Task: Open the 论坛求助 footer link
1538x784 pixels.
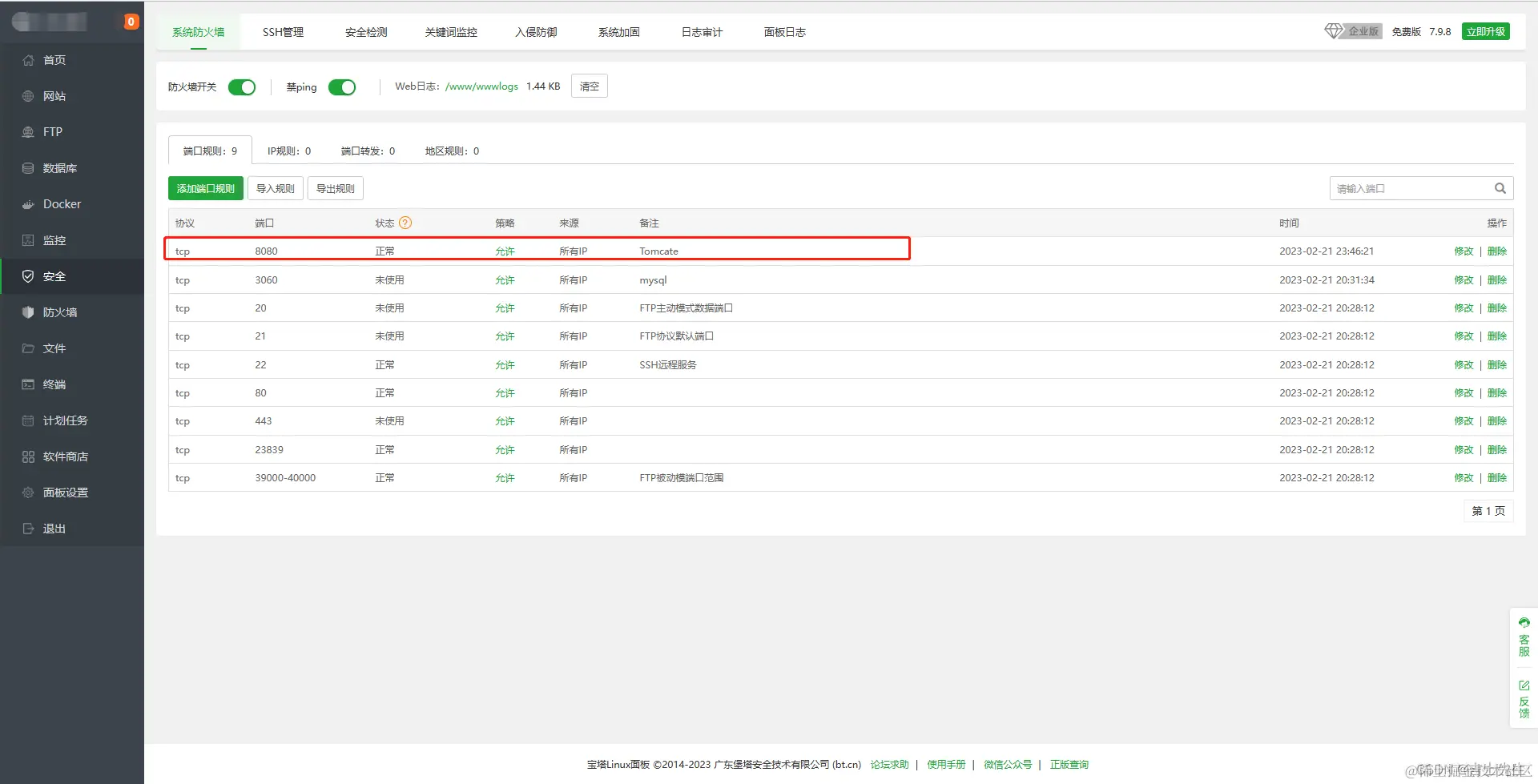Action: (889, 764)
